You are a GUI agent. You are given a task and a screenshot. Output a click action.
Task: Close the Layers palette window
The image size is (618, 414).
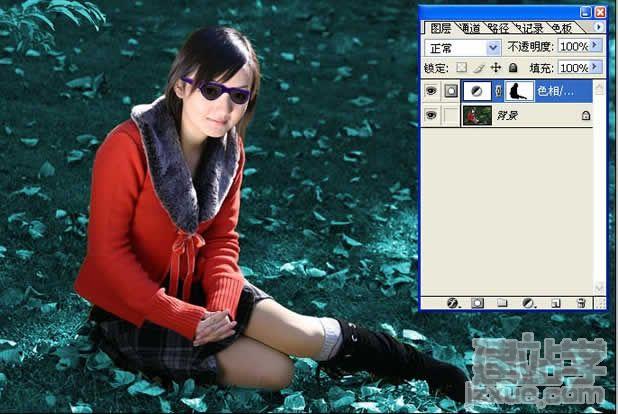pos(599,12)
